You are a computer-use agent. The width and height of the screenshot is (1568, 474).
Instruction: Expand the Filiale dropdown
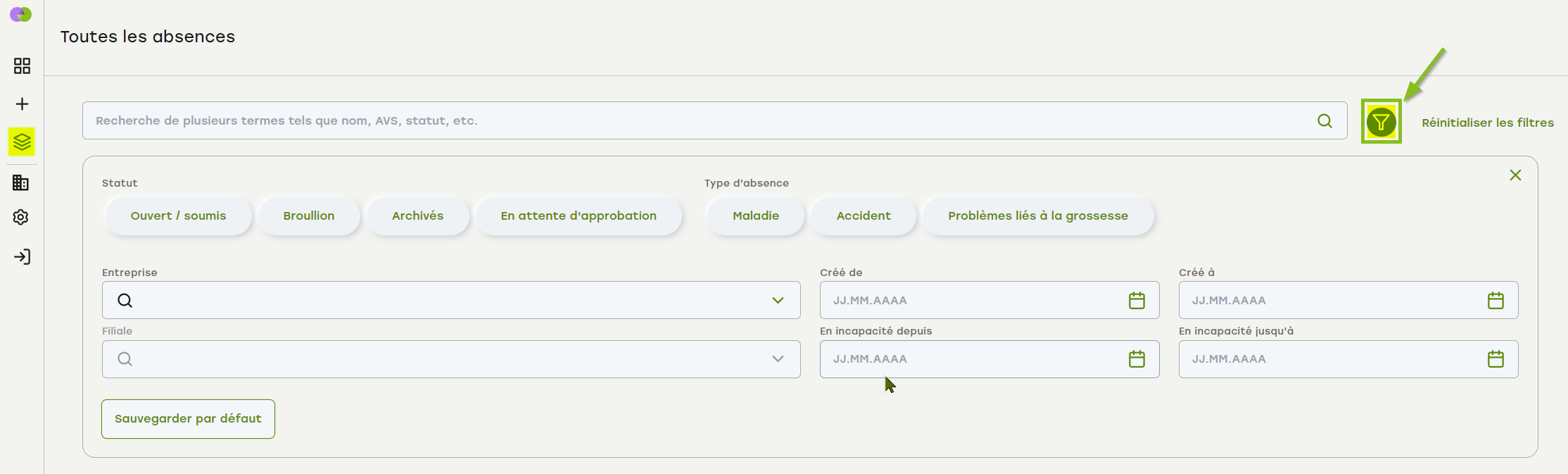777,359
